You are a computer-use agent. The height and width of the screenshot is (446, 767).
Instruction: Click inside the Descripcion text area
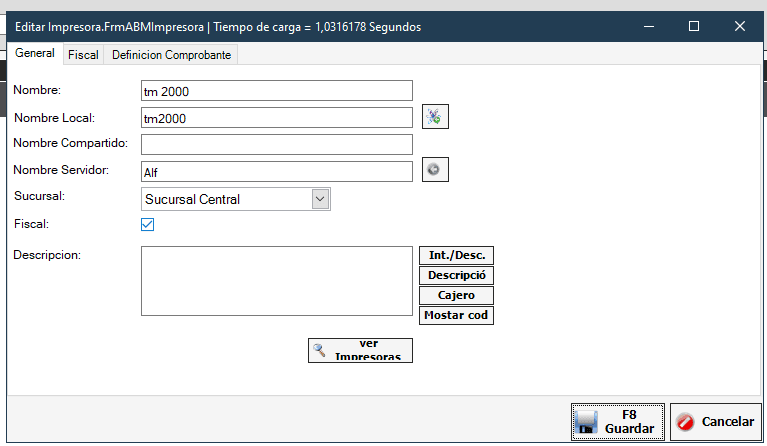[277, 281]
